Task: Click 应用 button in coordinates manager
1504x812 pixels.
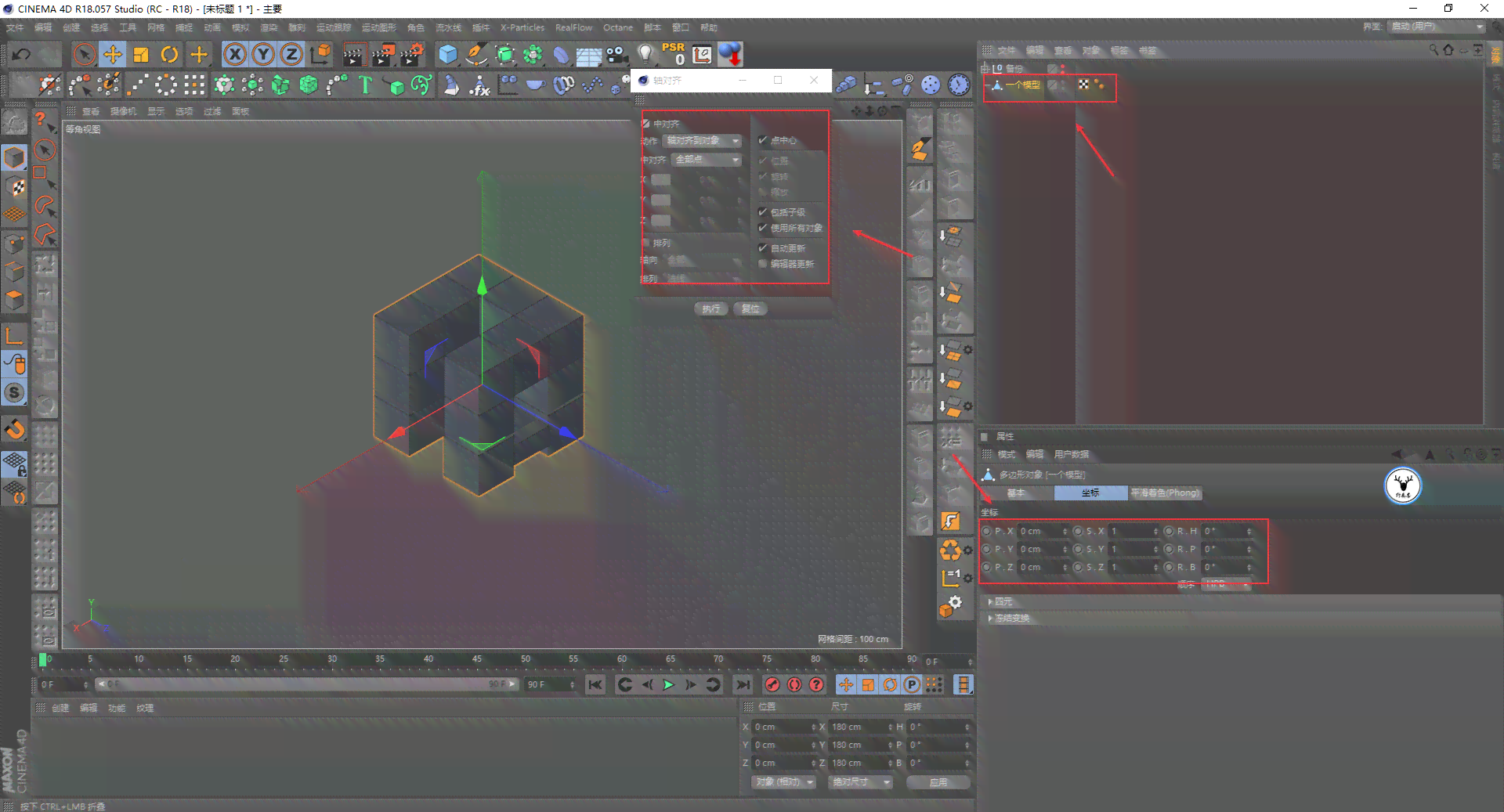Action: 938,782
